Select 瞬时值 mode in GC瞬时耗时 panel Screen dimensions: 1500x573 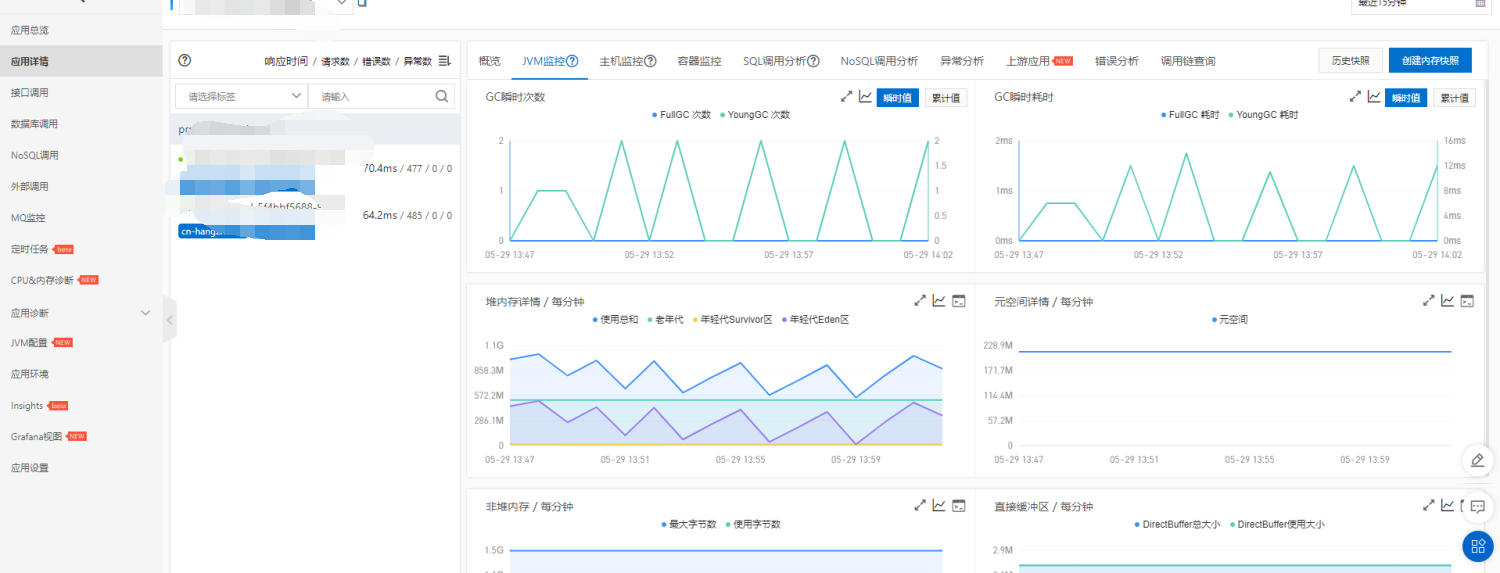click(x=1406, y=98)
